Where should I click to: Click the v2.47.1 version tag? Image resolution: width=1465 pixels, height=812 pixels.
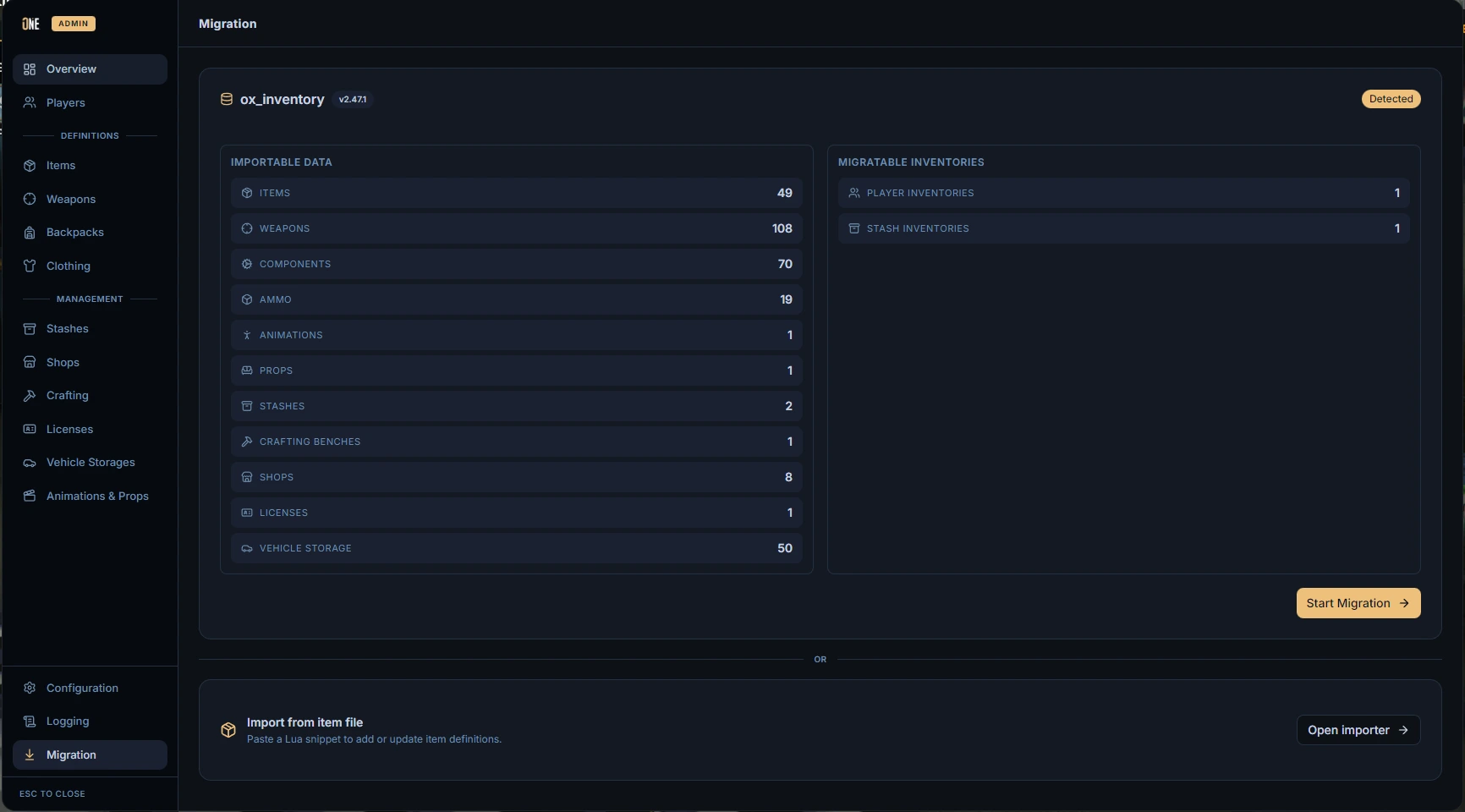pos(353,100)
